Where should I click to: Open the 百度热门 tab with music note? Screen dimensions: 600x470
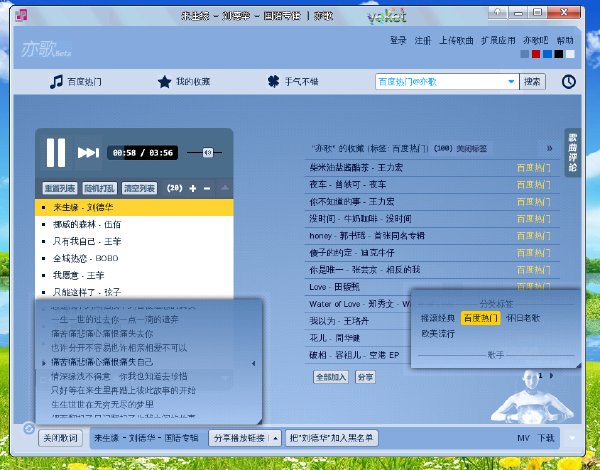coord(76,82)
